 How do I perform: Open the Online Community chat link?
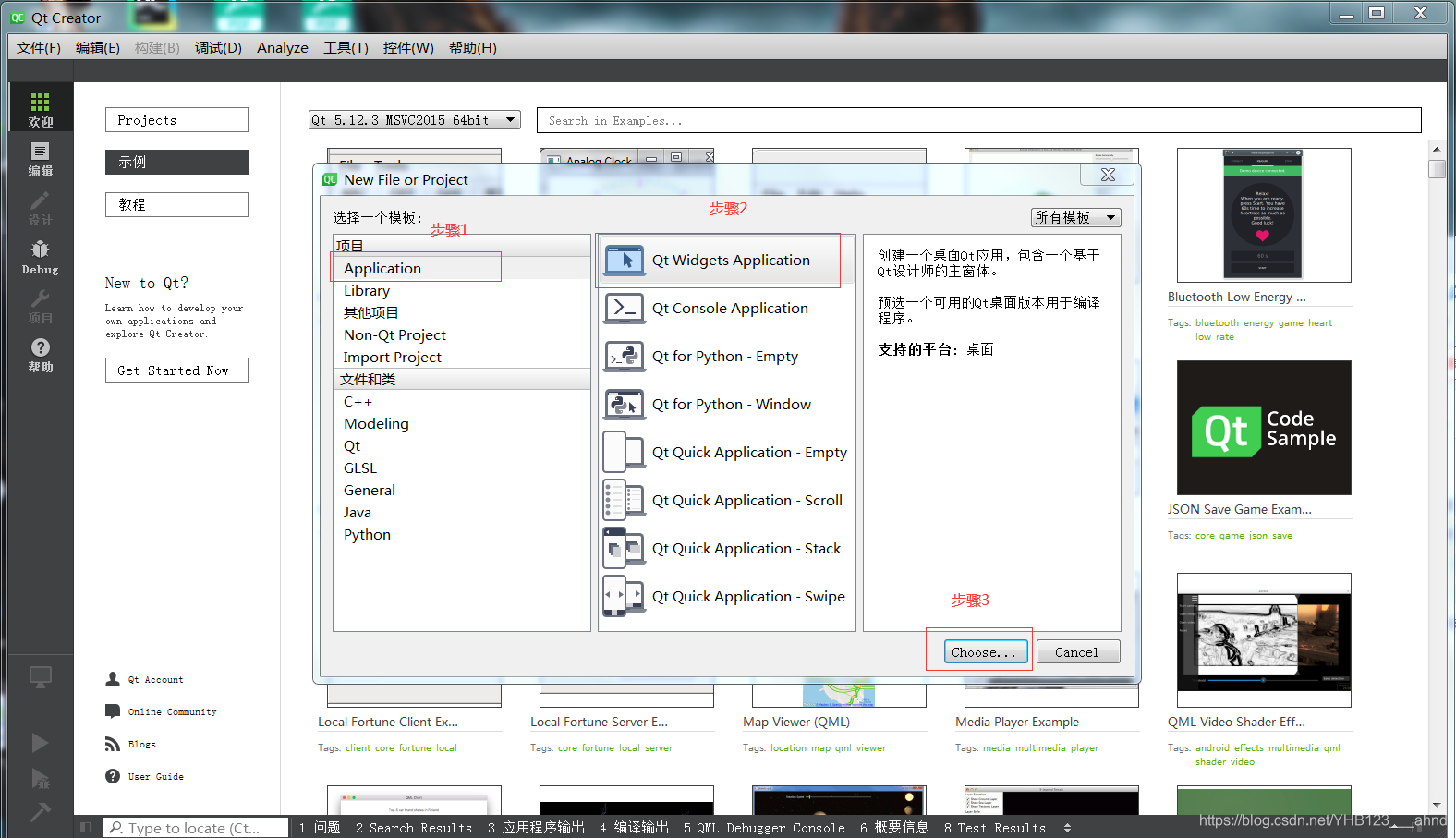point(161,711)
